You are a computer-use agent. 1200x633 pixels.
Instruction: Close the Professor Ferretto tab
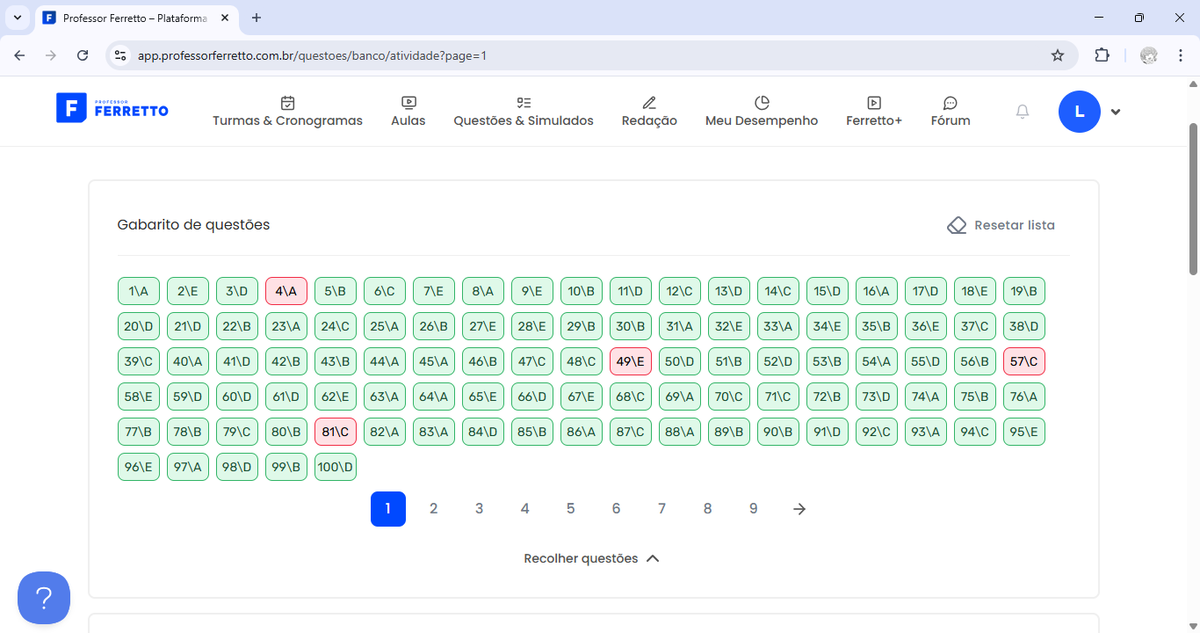point(223,18)
